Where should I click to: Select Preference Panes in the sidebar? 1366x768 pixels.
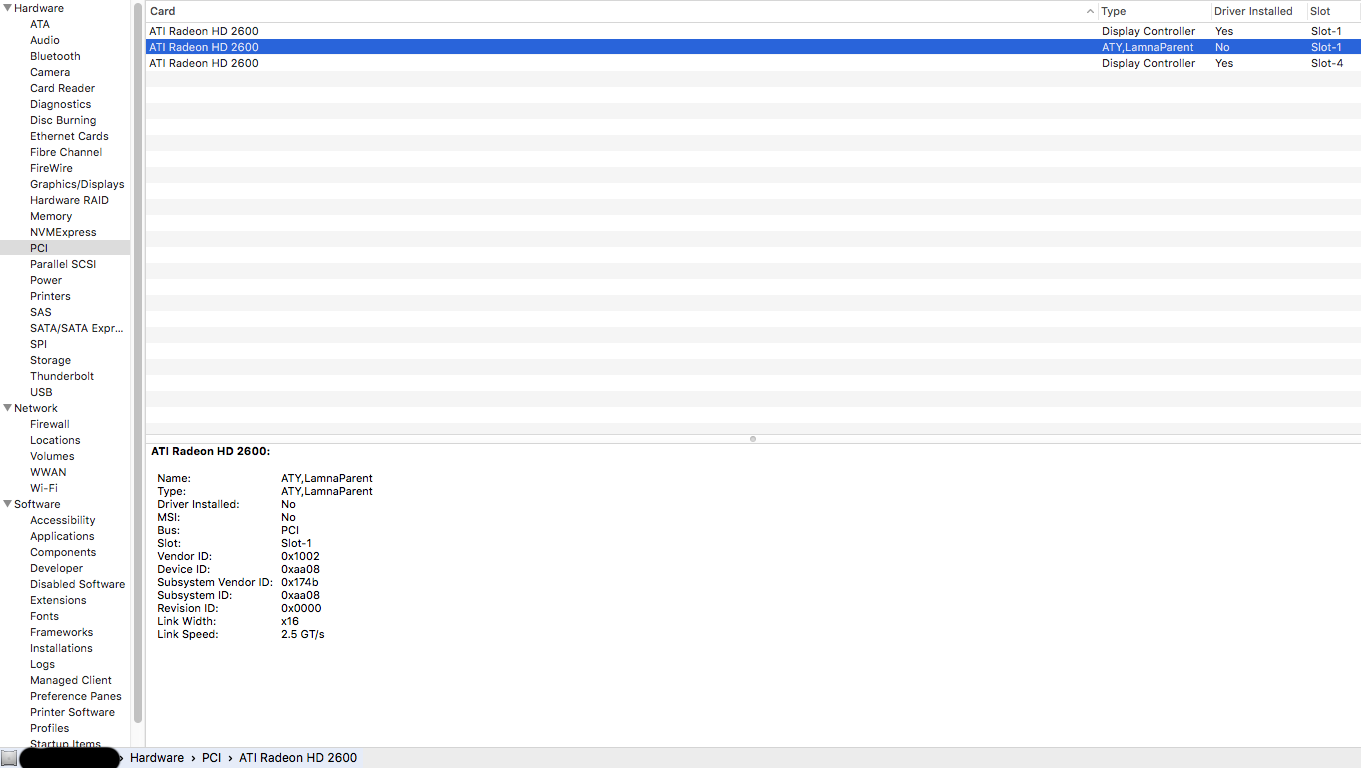tap(76, 696)
